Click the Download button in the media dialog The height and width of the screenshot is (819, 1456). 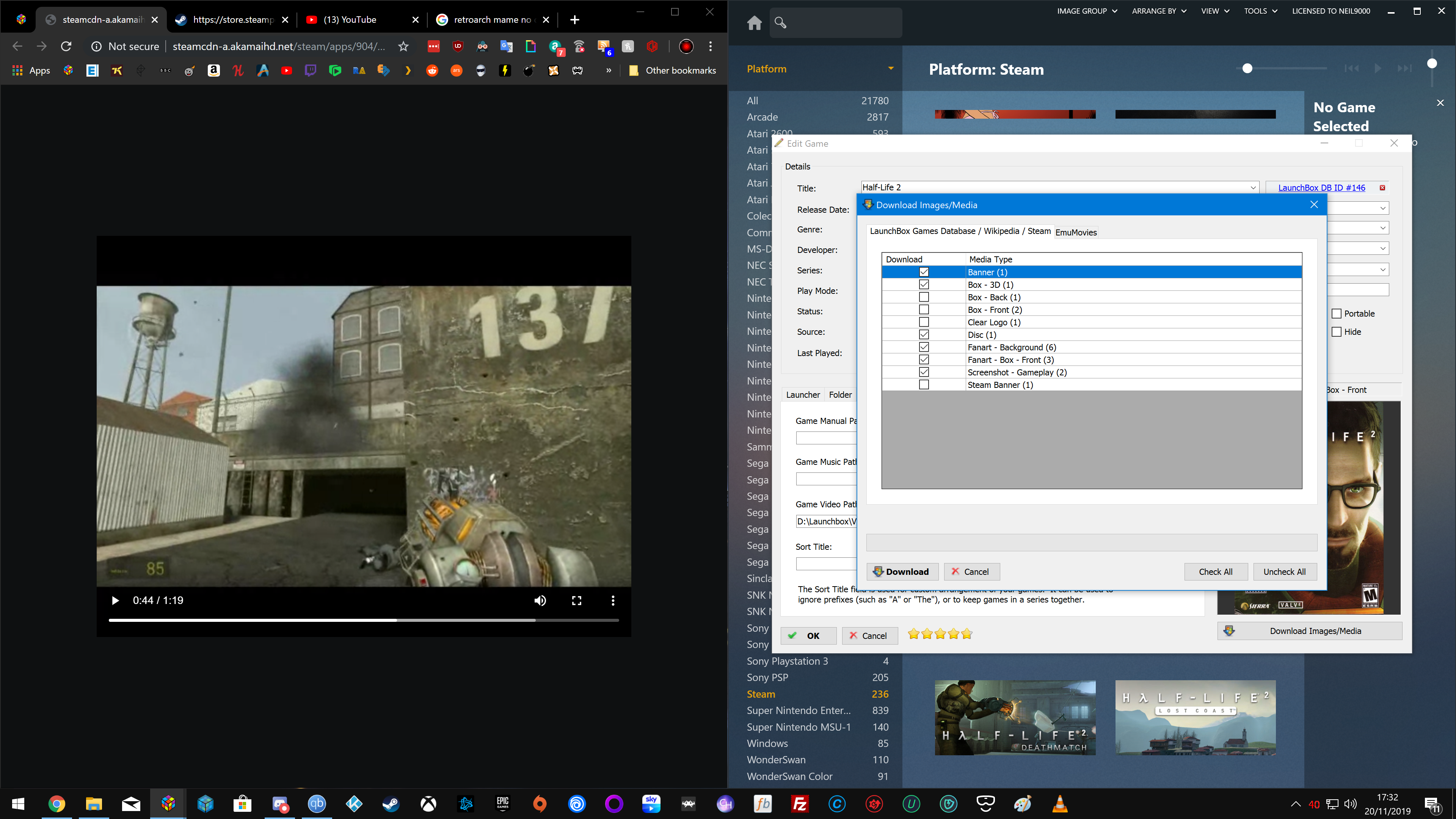(902, 571)
